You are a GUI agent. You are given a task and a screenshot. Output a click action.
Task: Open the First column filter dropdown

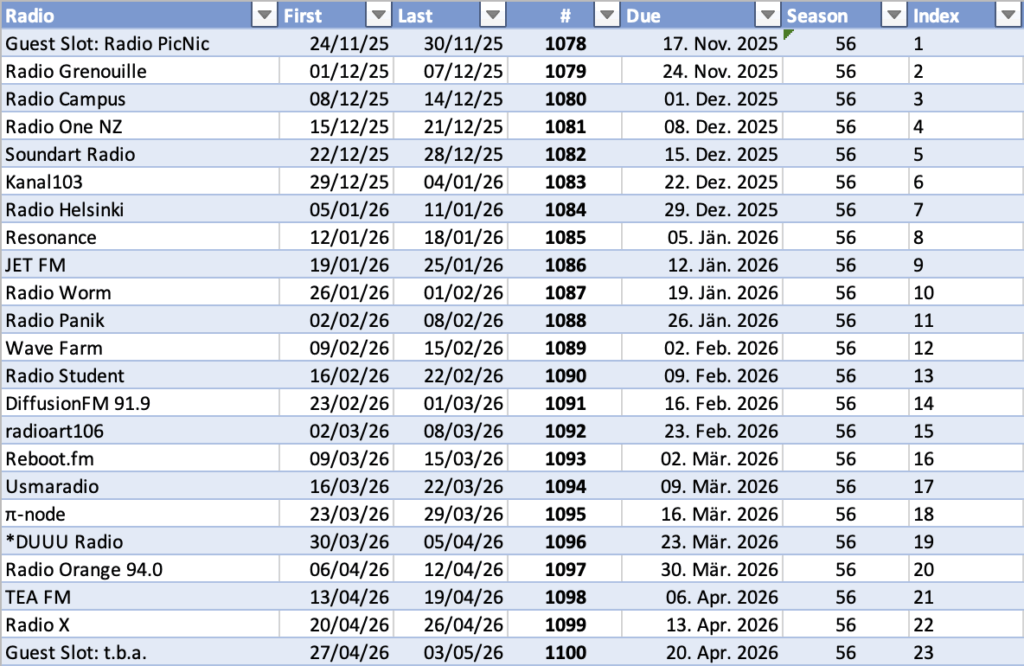click(379, 15)
